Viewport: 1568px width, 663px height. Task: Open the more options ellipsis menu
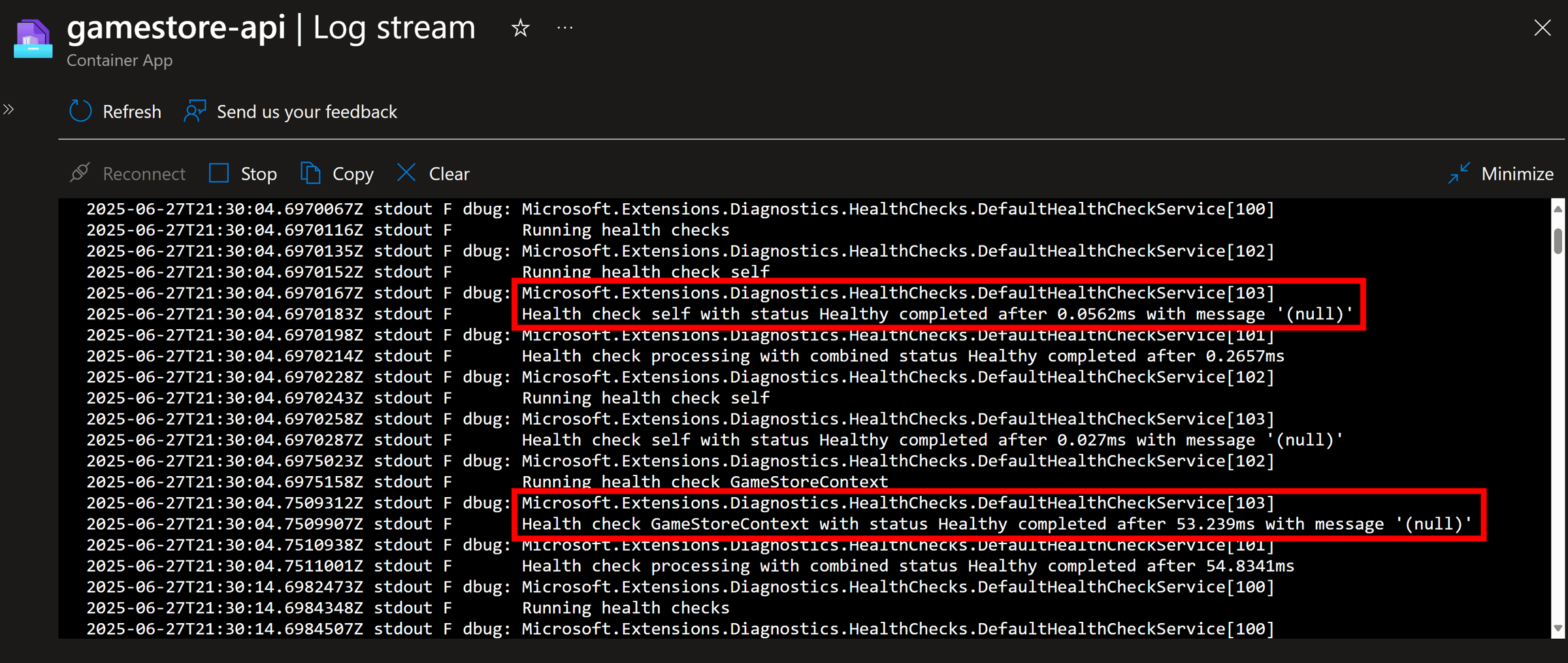tap(565, 28)
